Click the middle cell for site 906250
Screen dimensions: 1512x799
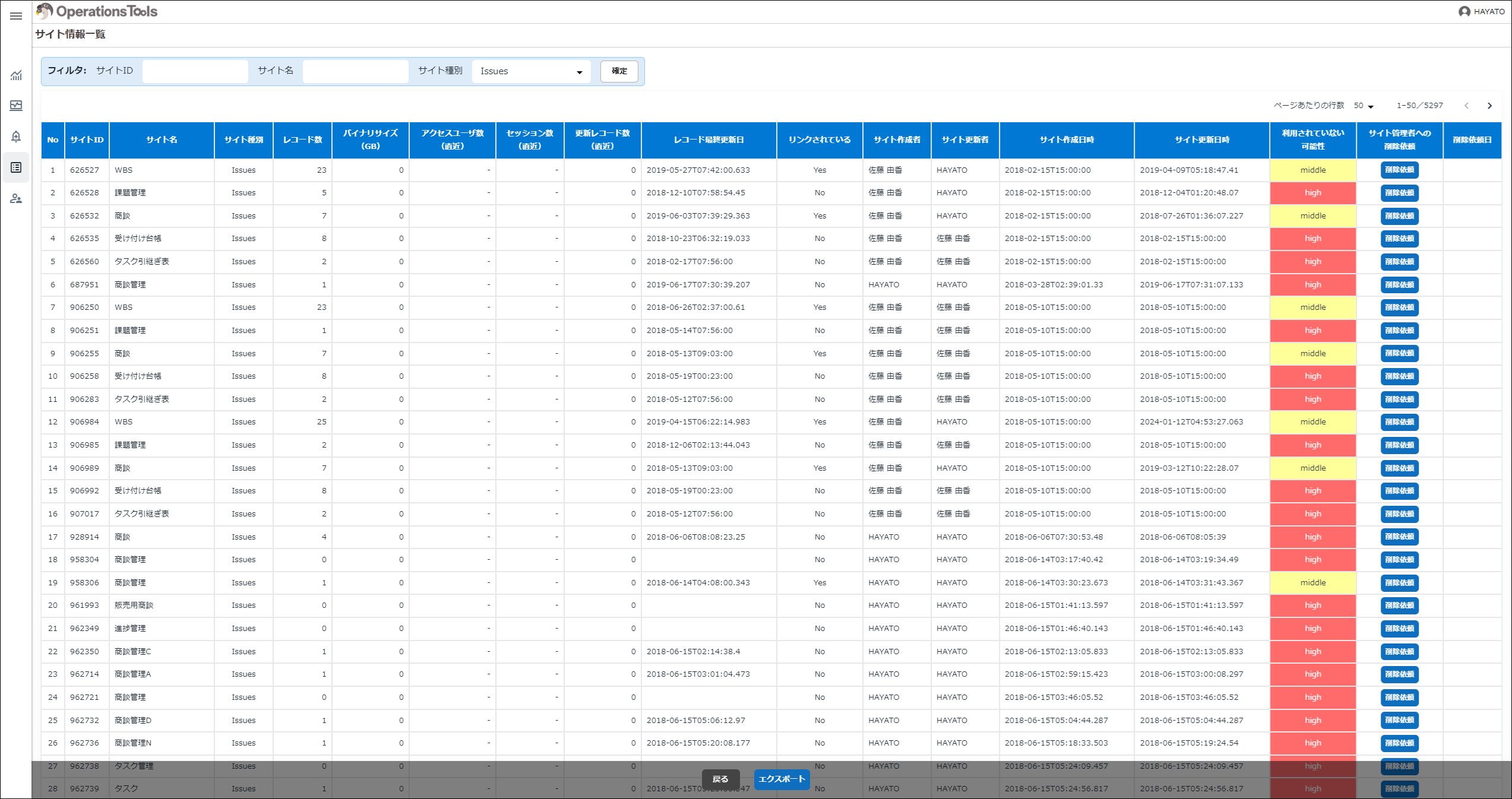click(1313, 307)
